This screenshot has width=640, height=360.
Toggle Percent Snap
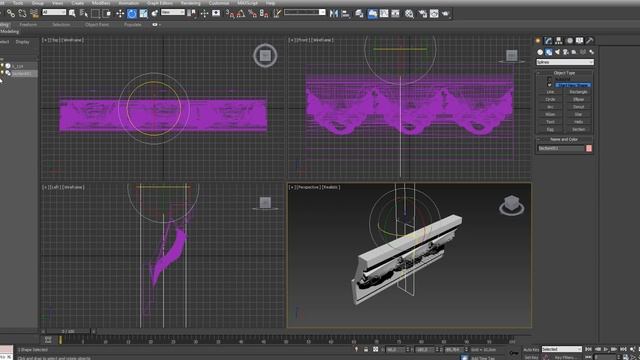pyautogui.click(x=252, y=13)
